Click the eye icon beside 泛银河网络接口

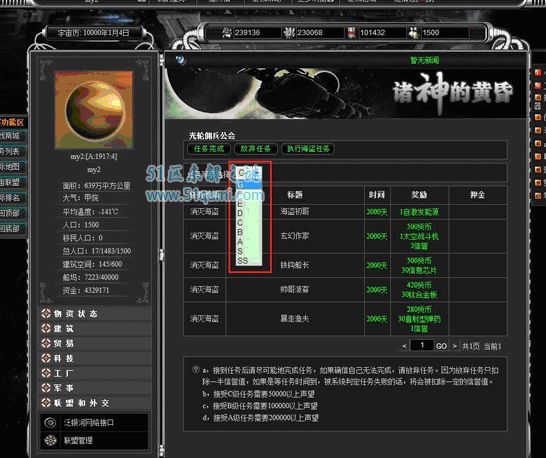[50, 423]
